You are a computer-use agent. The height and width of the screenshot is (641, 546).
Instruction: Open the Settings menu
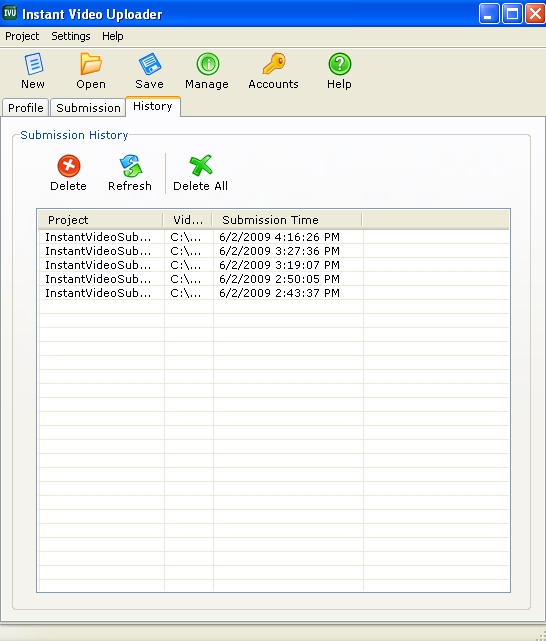[71, 36]
